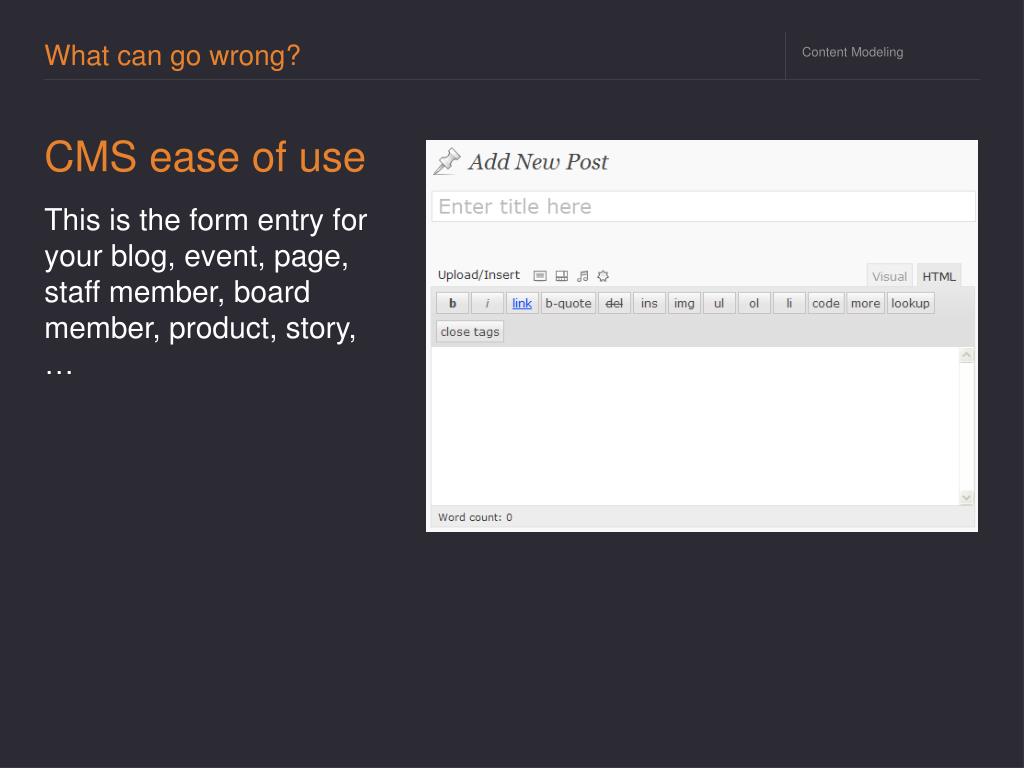Add a list item with li button
1024x768 pixels.
(x=789, y=303)
